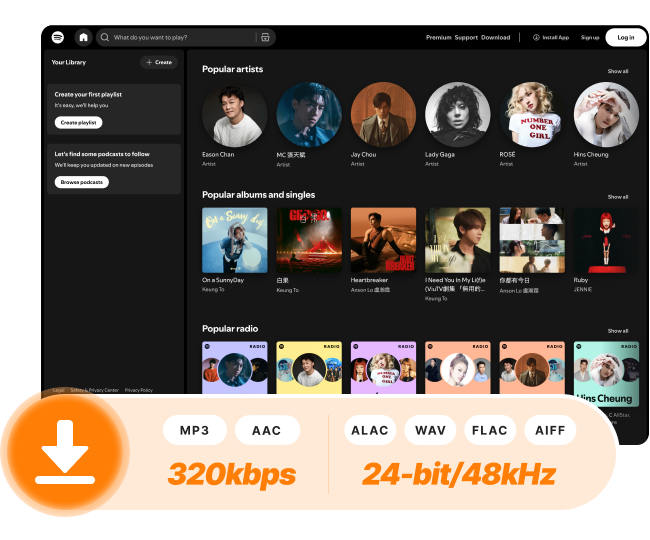Select the AAC format pill
The width and height of the screenshot is (650, 540).
267,430
